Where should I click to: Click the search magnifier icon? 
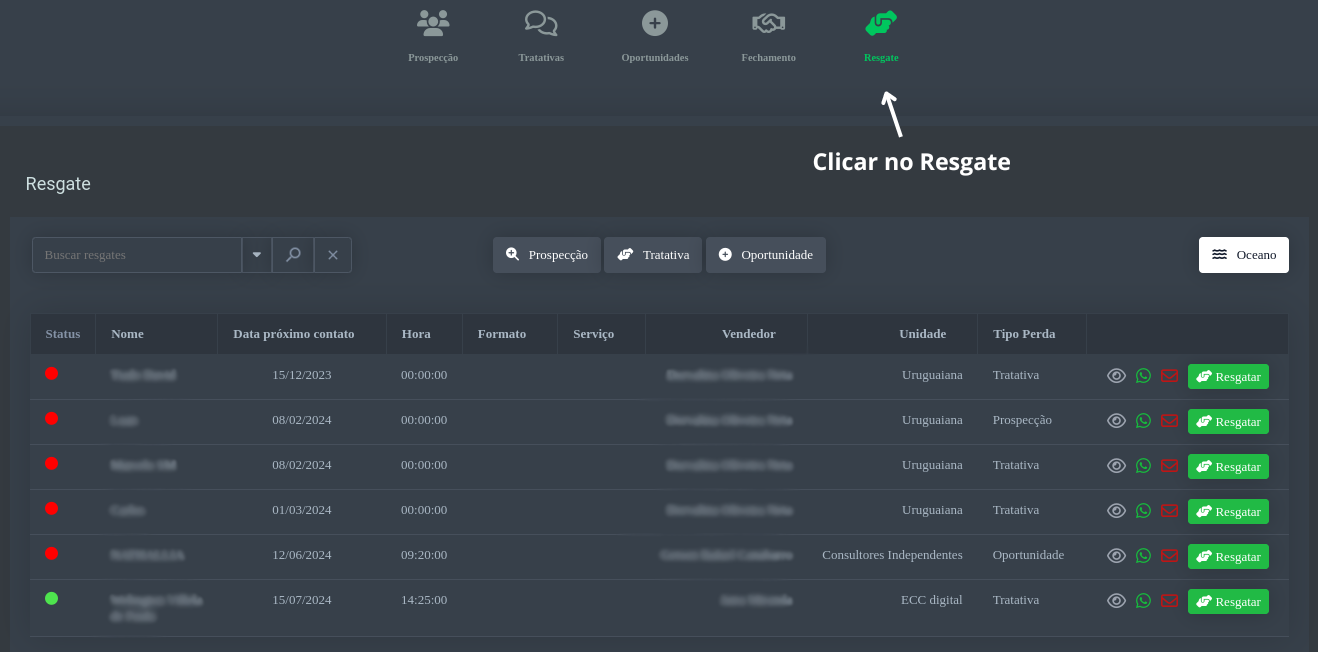click(x=293, y=255)
